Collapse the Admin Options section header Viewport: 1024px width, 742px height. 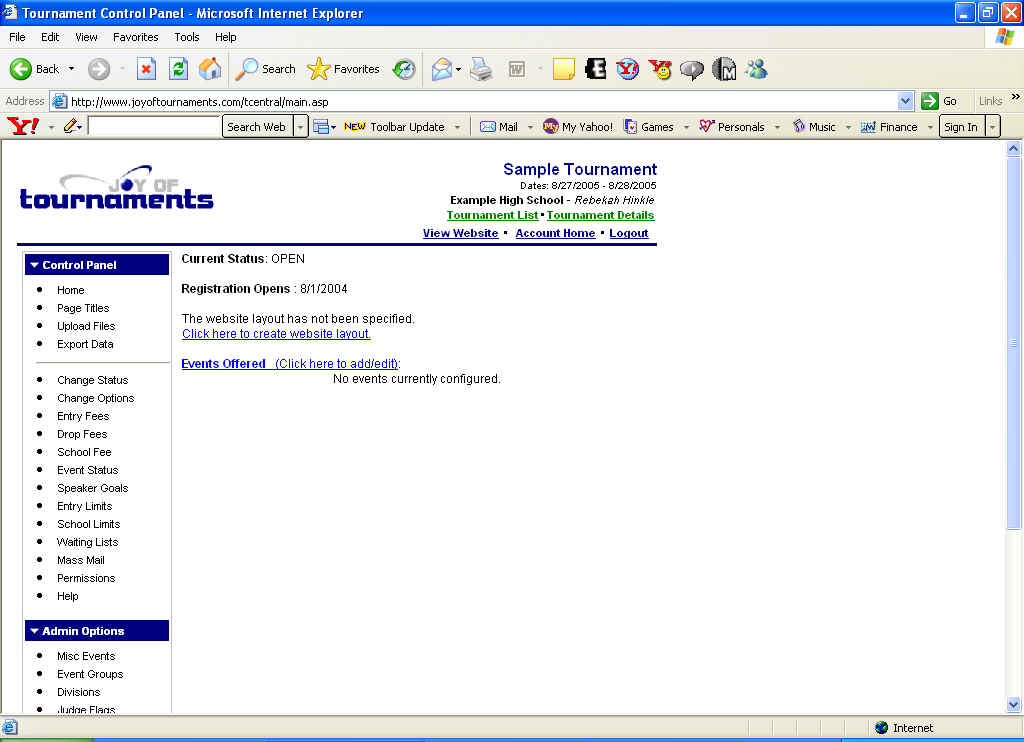[x=97, y=631]
